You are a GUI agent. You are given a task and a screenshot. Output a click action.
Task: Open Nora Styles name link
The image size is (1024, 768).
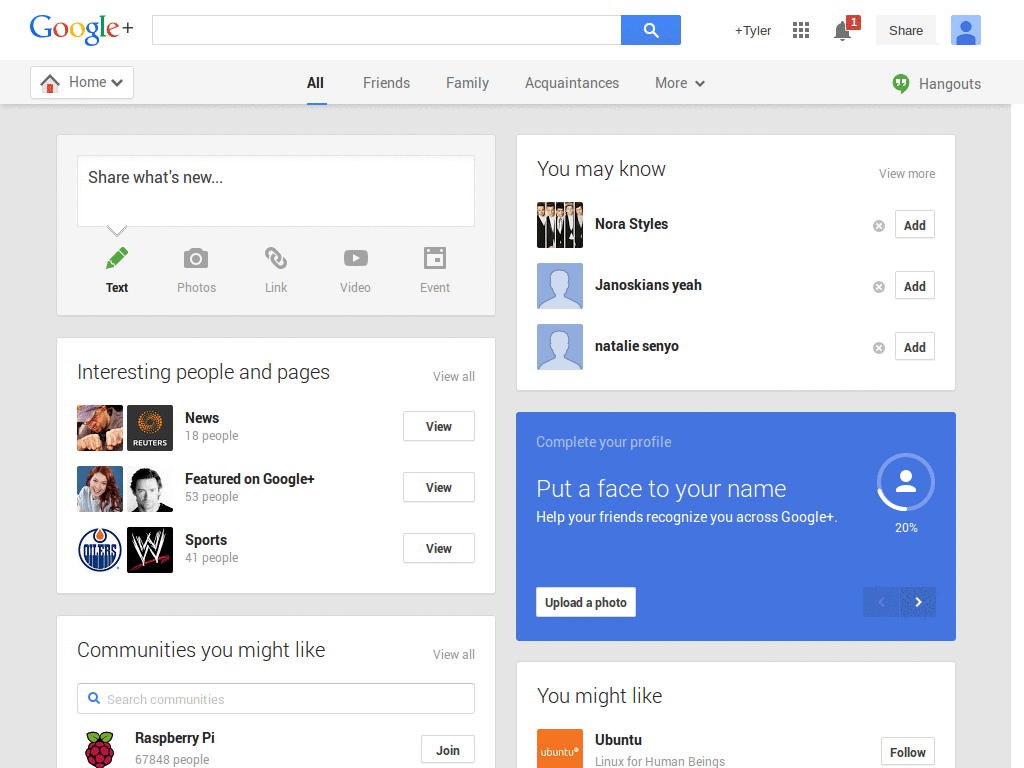coord(632,224)
